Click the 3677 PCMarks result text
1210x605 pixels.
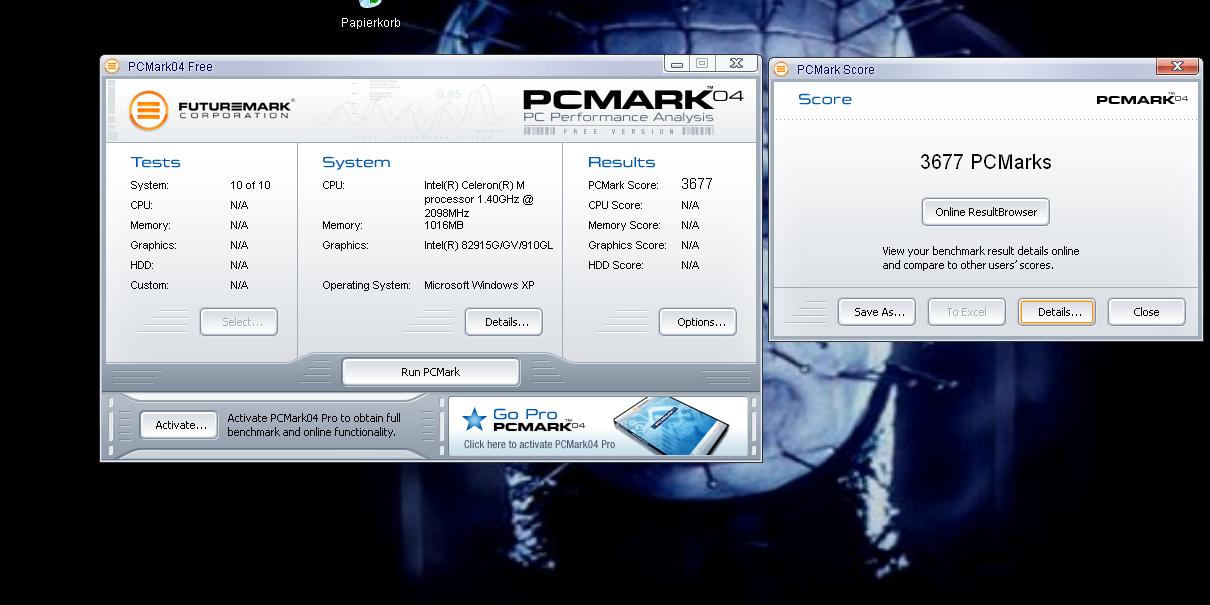coord(986,162)
